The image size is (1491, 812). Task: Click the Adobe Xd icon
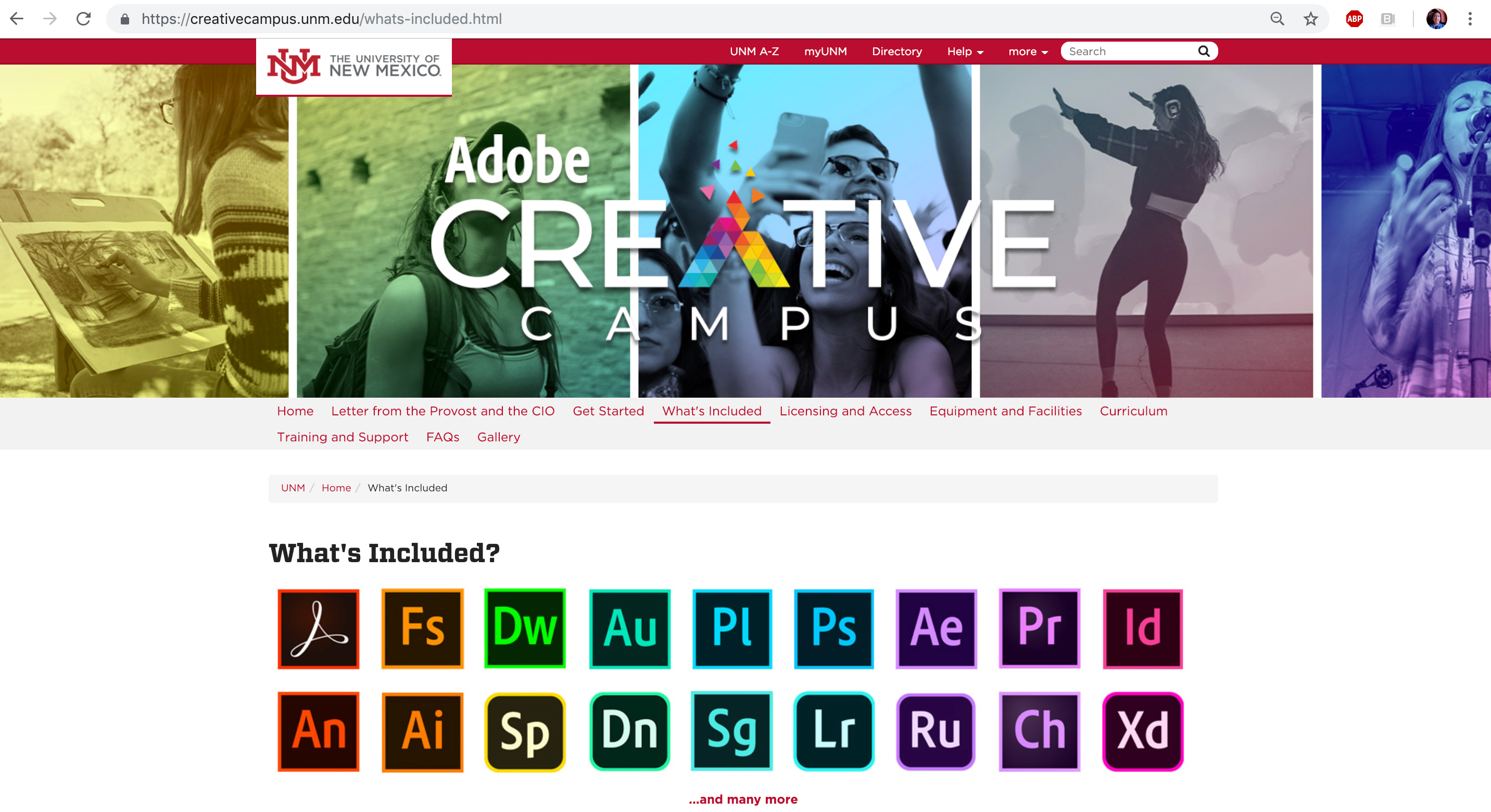pyautogui.click(x=1143, y=731)
